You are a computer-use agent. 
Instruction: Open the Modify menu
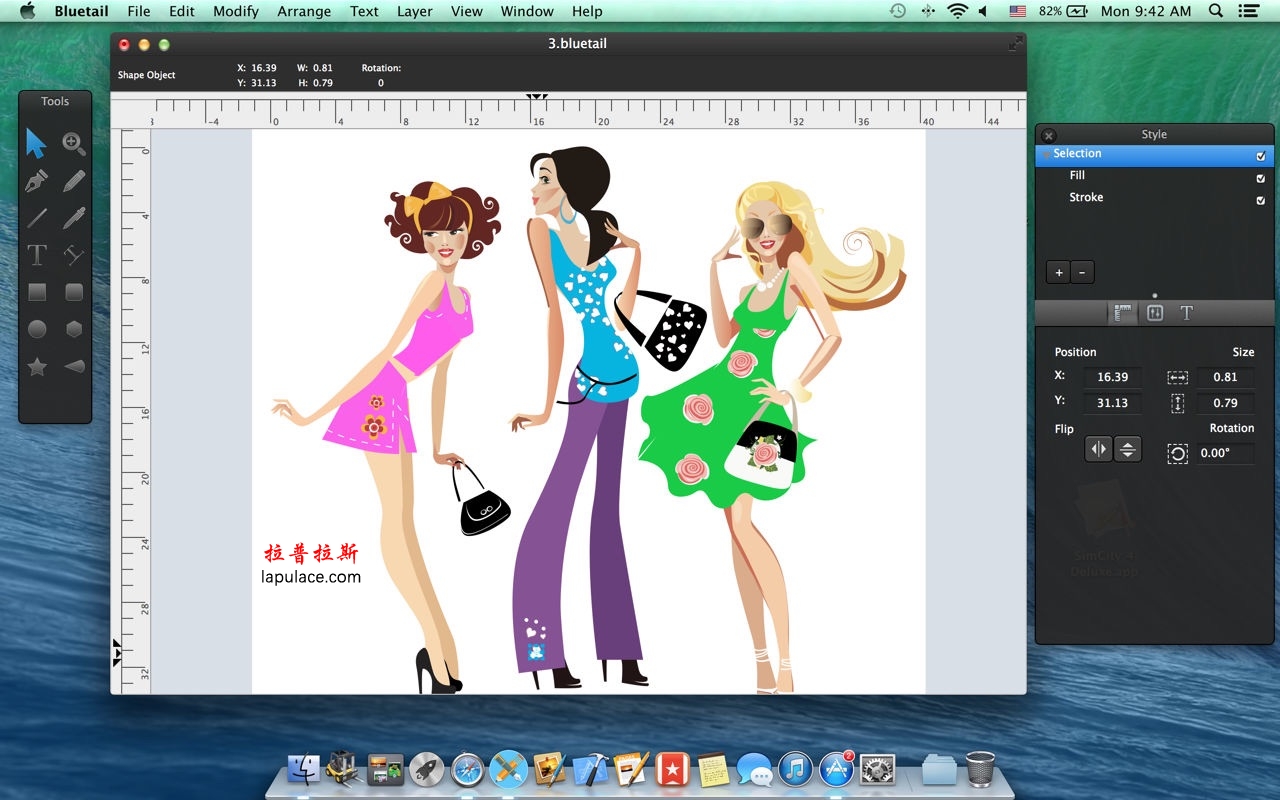(236, 11)
